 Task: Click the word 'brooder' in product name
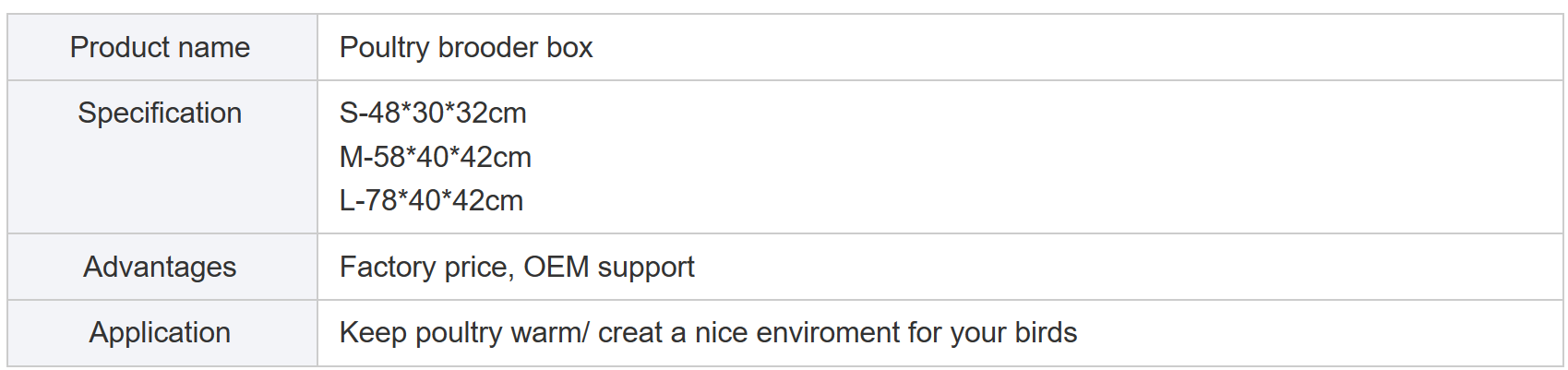click(488, 48)
